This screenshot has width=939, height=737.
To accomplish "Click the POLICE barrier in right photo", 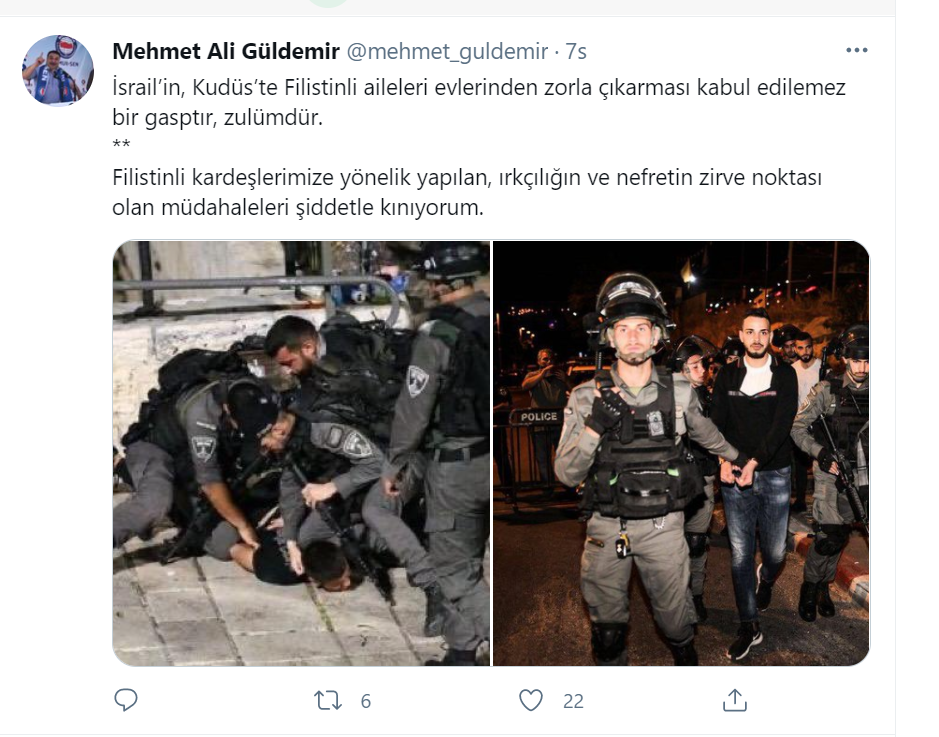I will [x=538, y=417].
